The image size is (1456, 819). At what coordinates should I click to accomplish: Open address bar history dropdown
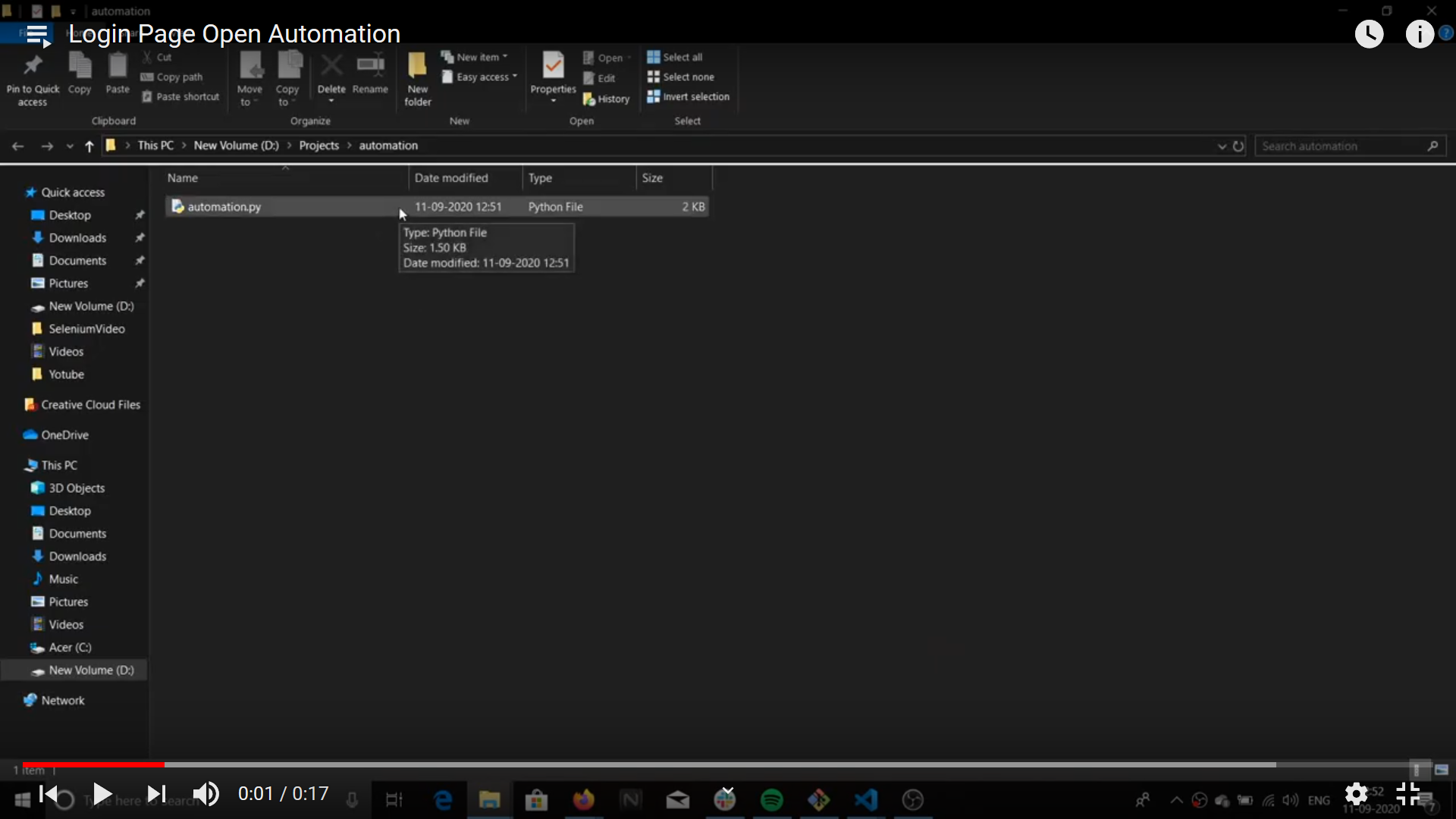click(1222, 146)
